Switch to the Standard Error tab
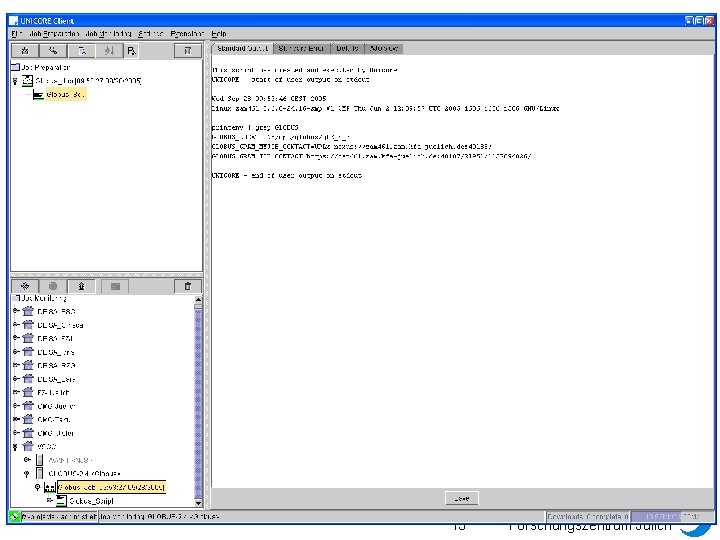Viewport: 720px width, 540px height. (301, 48)
